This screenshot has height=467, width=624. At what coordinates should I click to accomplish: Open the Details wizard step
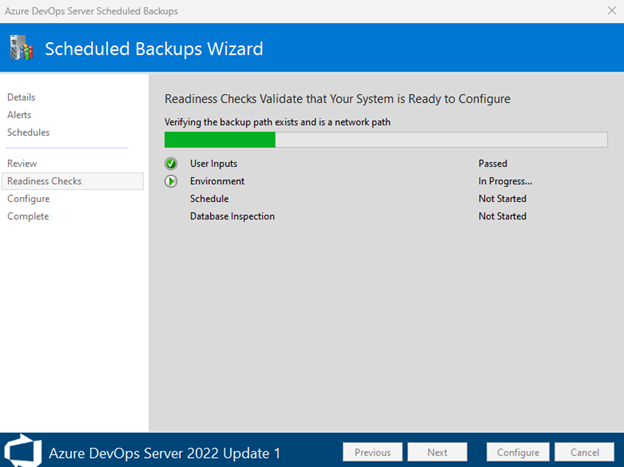(21, 97)
